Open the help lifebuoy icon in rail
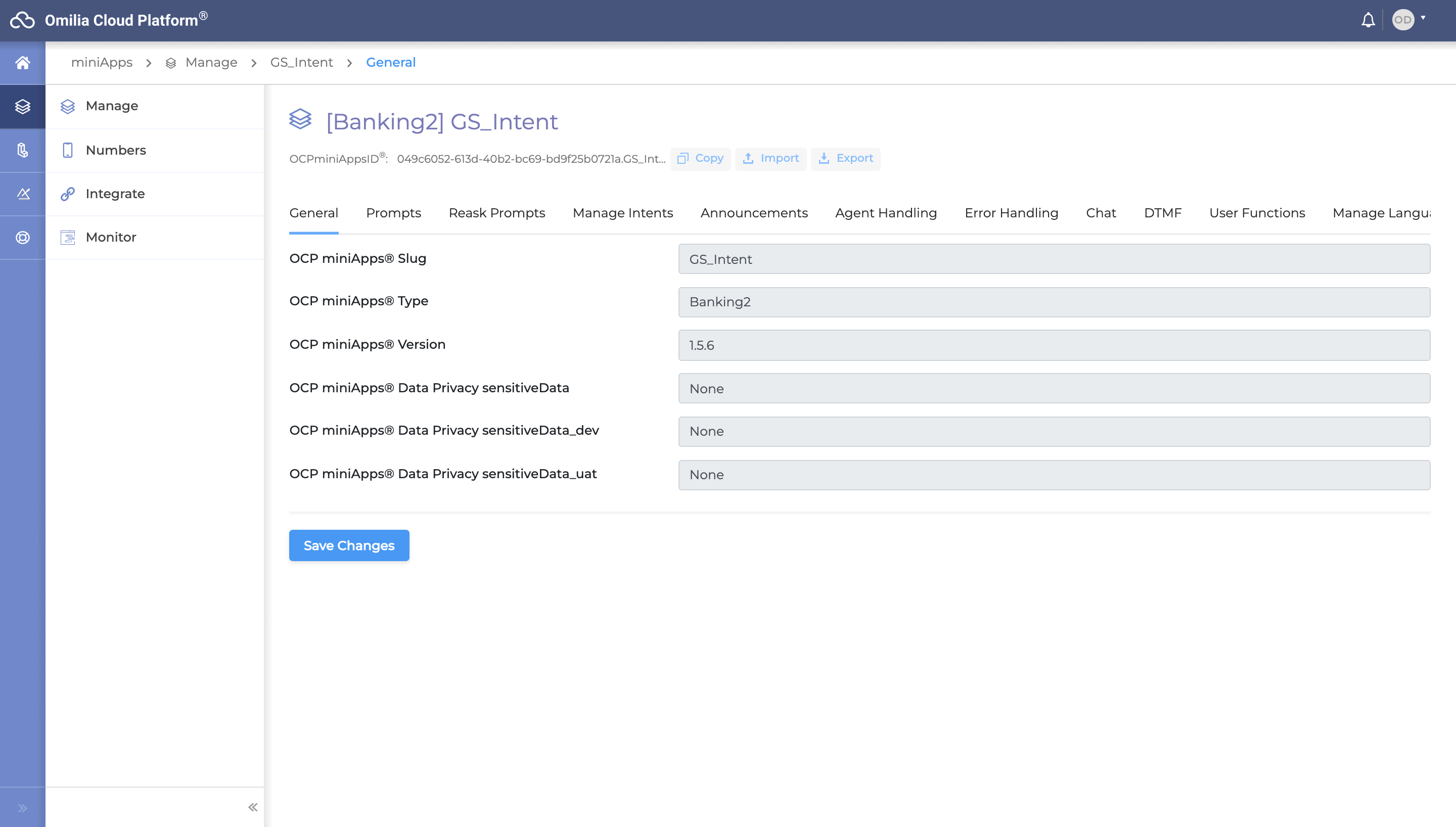The height and width of the screenshot is (827, 1456). pyautogui.click(x=23, y=238)
